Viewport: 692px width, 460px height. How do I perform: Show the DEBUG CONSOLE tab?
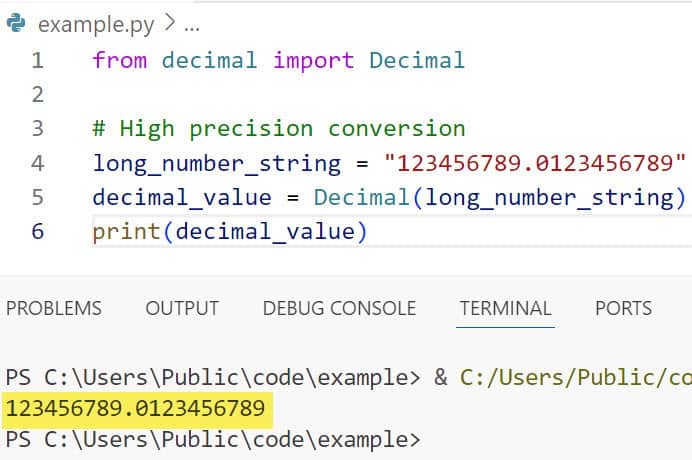click(x=339, y=308)
